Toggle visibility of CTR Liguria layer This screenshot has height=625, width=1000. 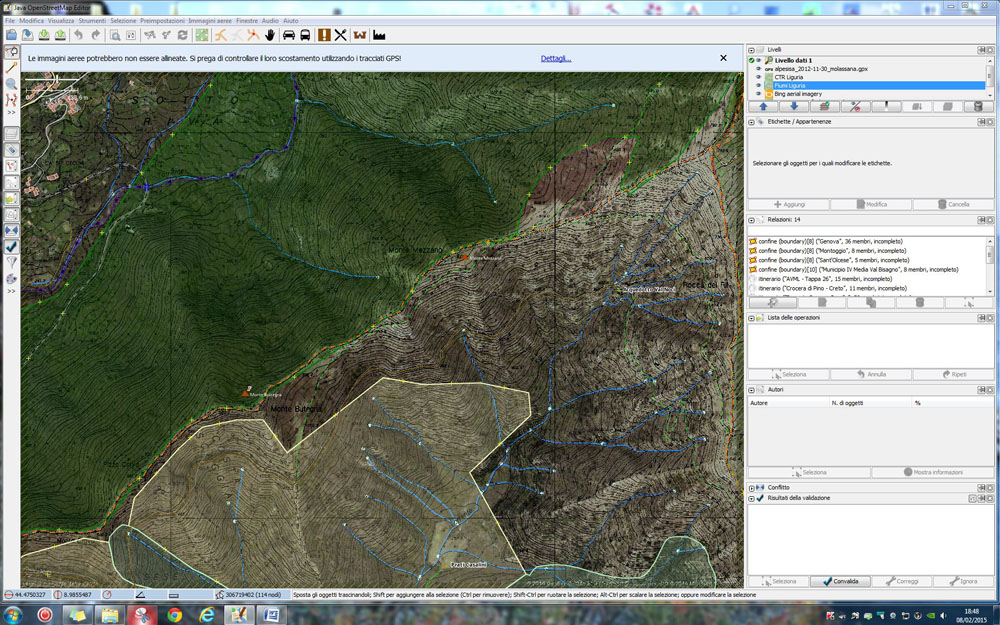[758, 77]
